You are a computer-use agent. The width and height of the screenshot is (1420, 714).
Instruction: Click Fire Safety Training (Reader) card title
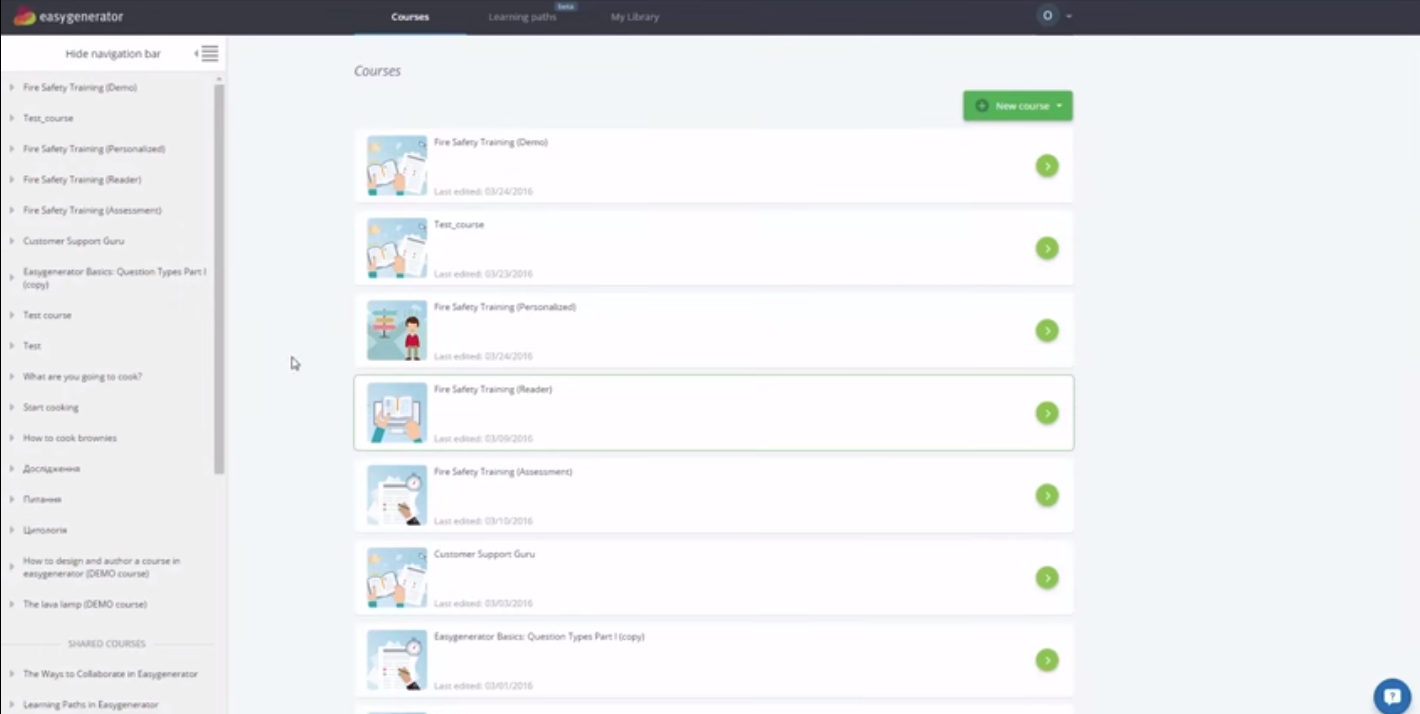[x=493, y=389]
